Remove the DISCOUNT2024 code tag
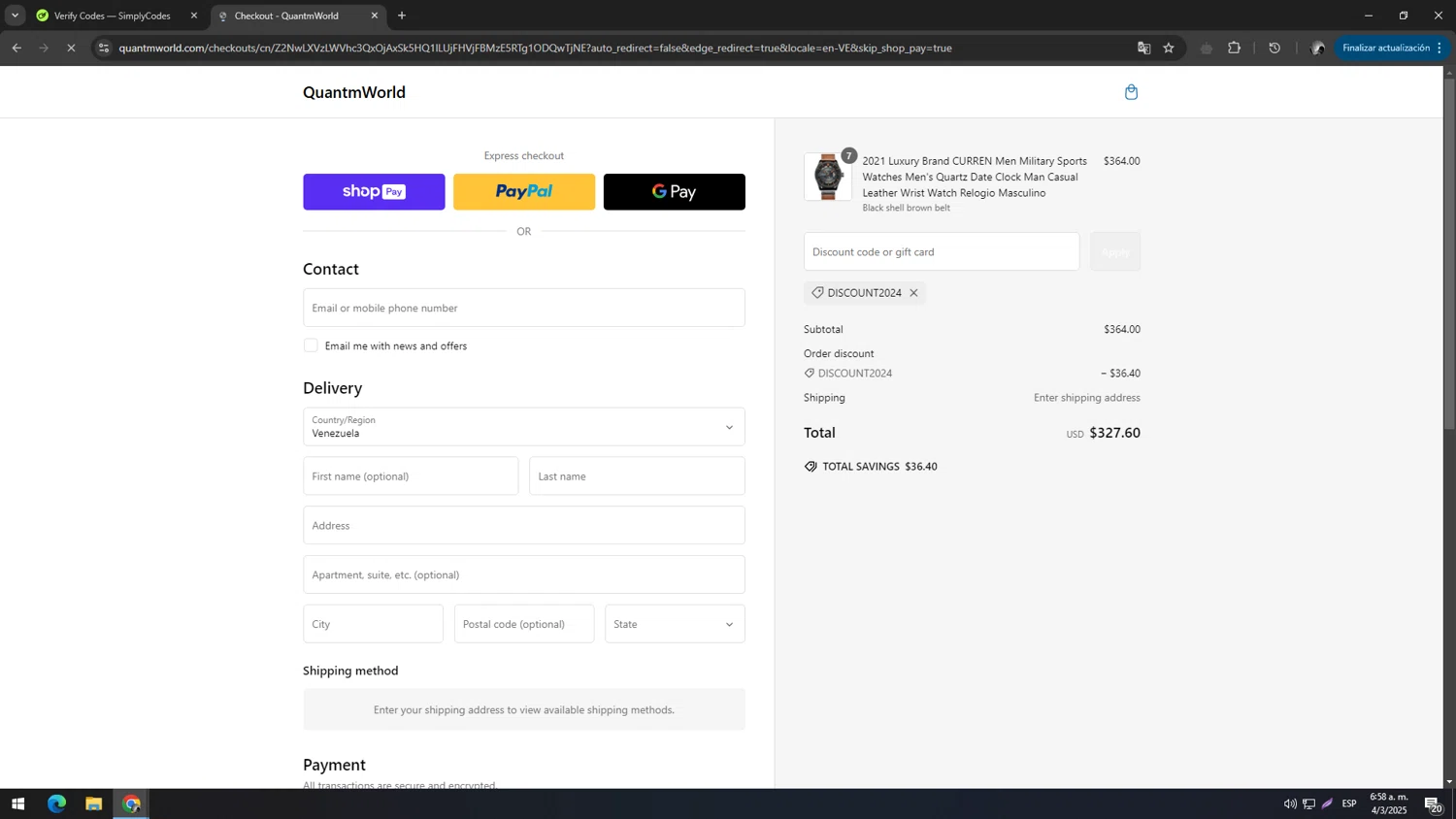This screenshot has height=819, width=1456. [913, 293]
